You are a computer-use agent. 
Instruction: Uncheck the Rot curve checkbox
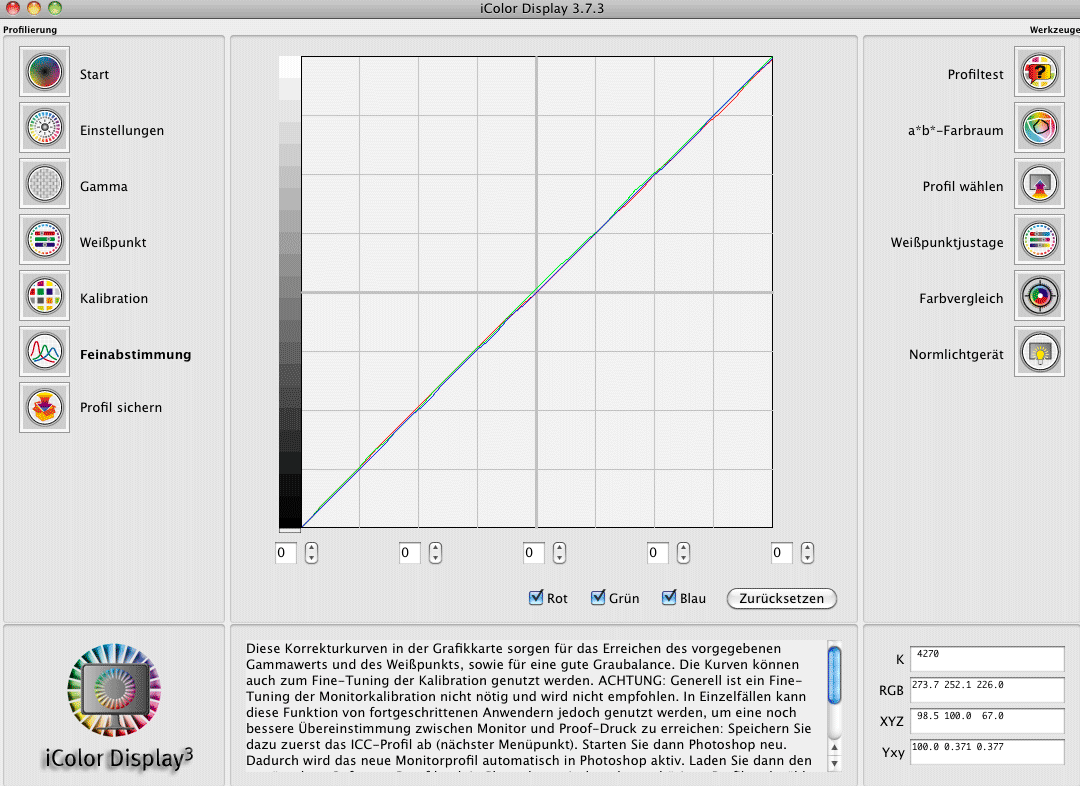click(536, 598)
